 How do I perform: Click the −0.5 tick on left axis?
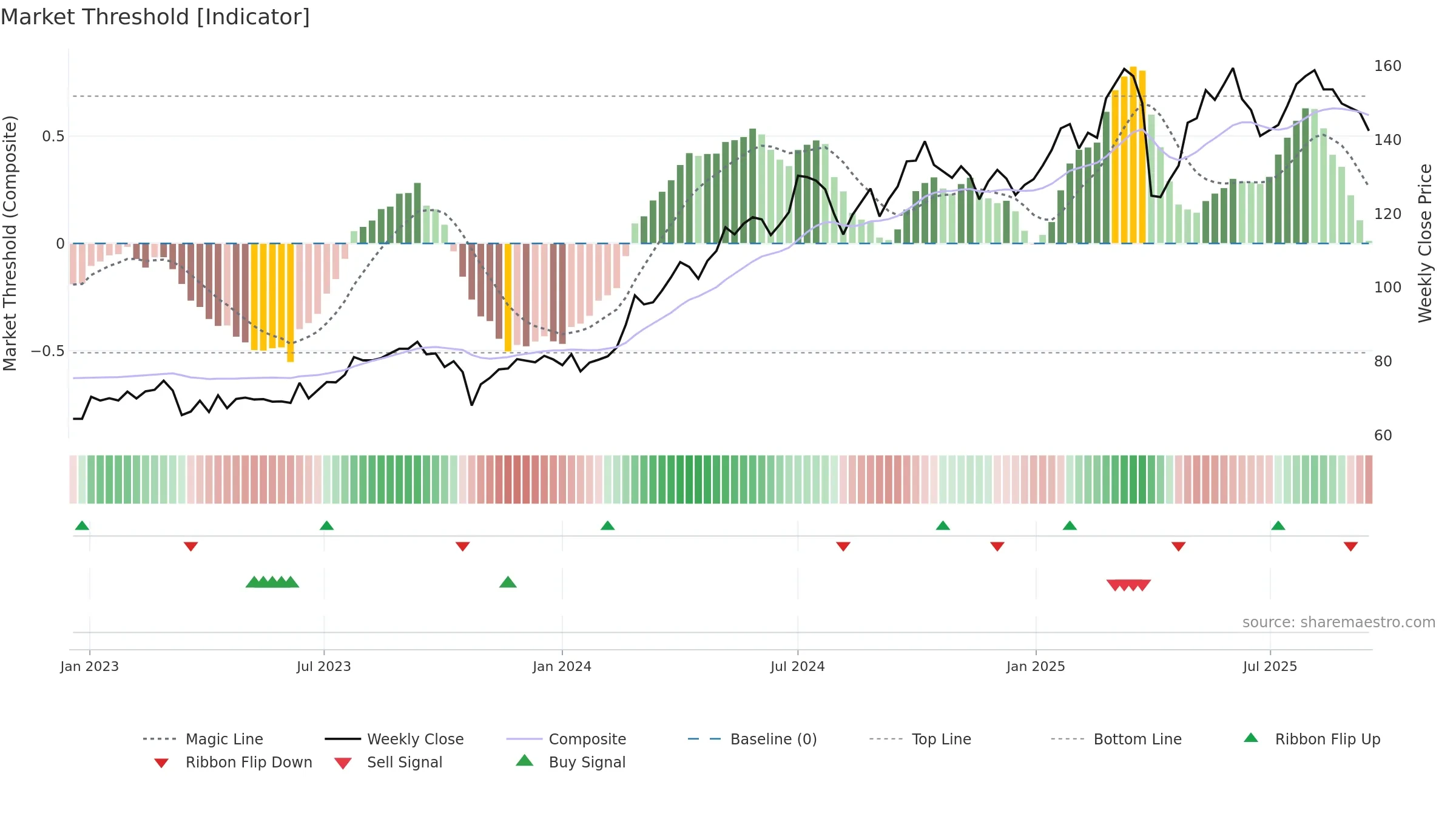pos(48,351)
